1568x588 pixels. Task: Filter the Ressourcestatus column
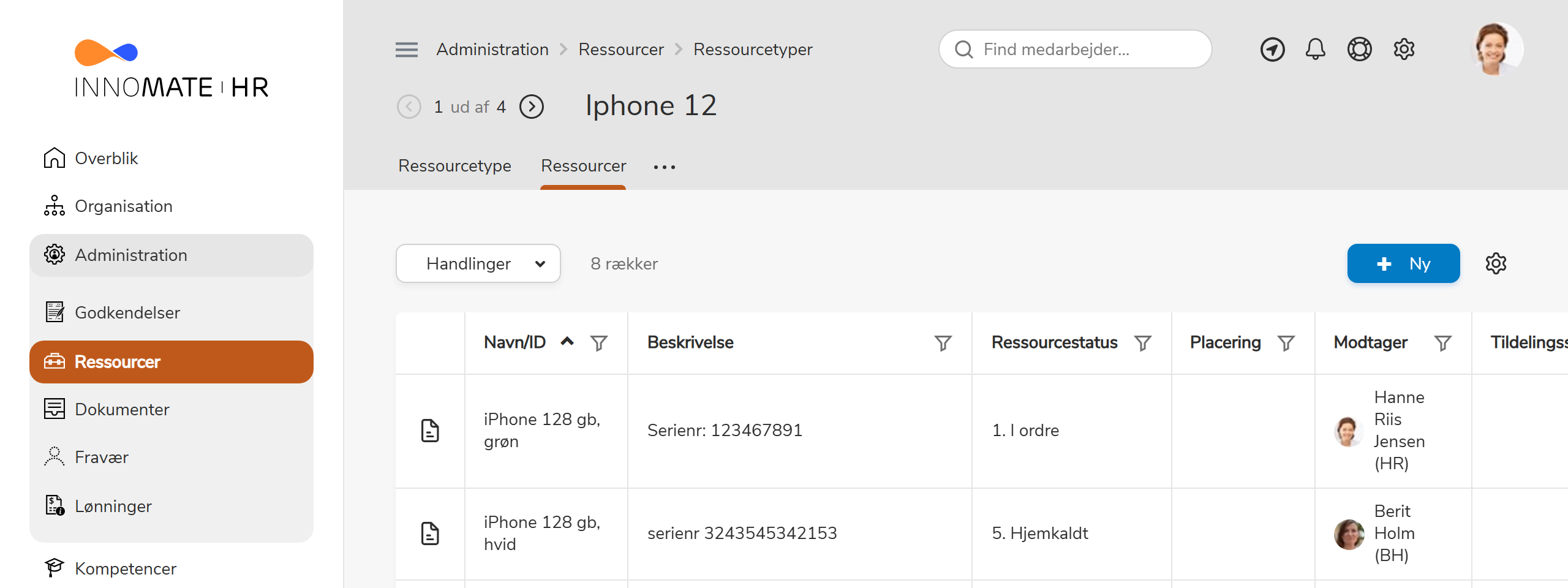(1142, 343)
